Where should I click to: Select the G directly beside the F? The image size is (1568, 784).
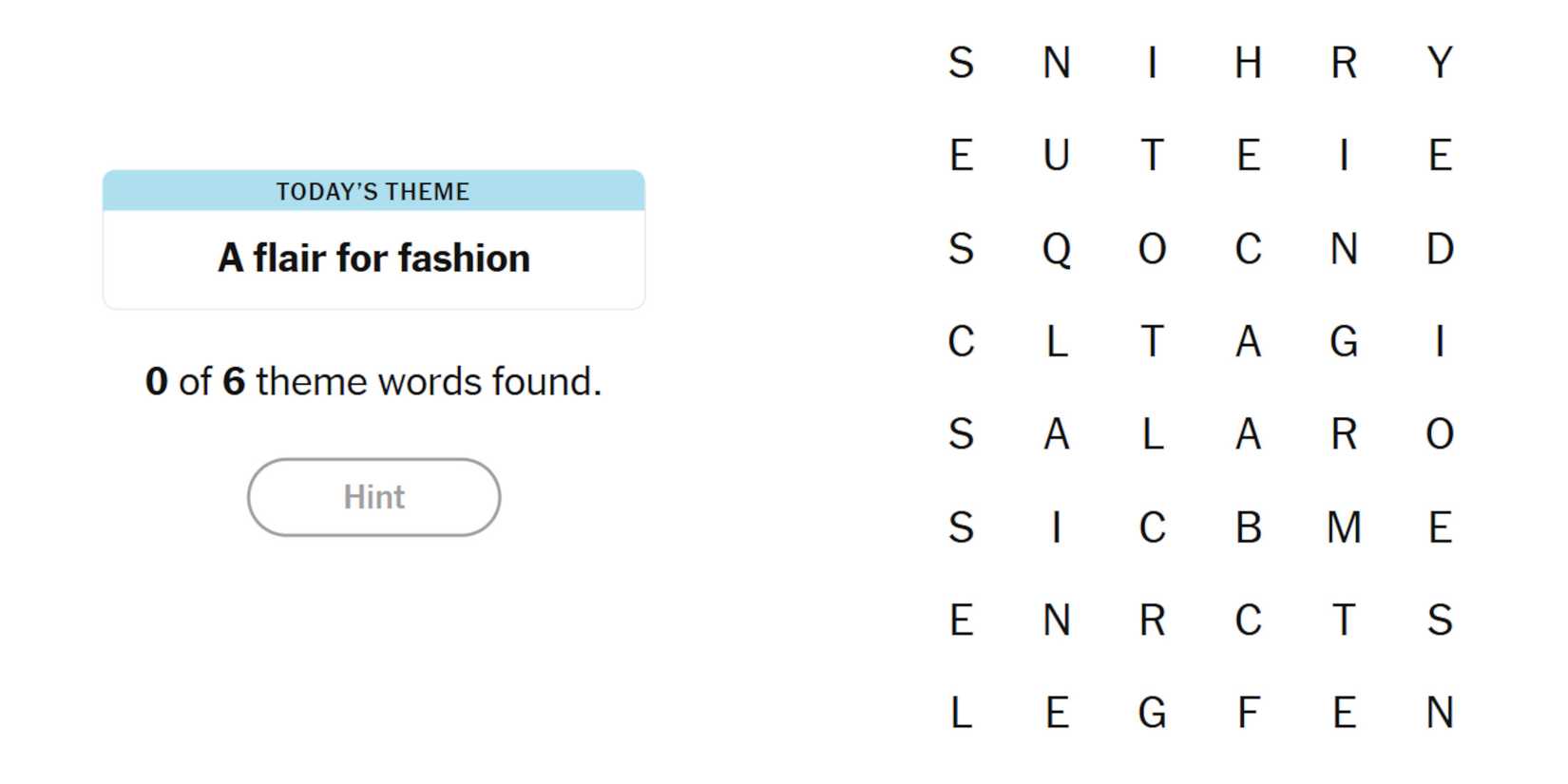coord(1152,713)
